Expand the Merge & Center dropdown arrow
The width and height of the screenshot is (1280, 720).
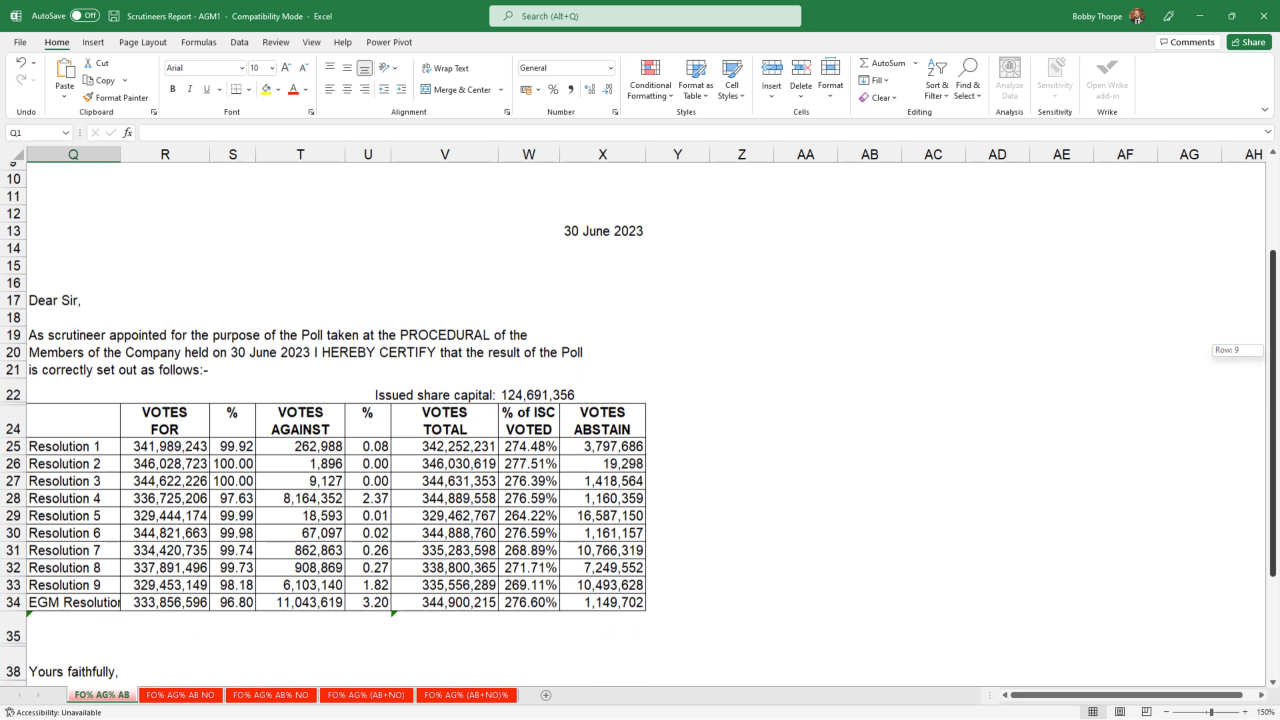point(501,89)
